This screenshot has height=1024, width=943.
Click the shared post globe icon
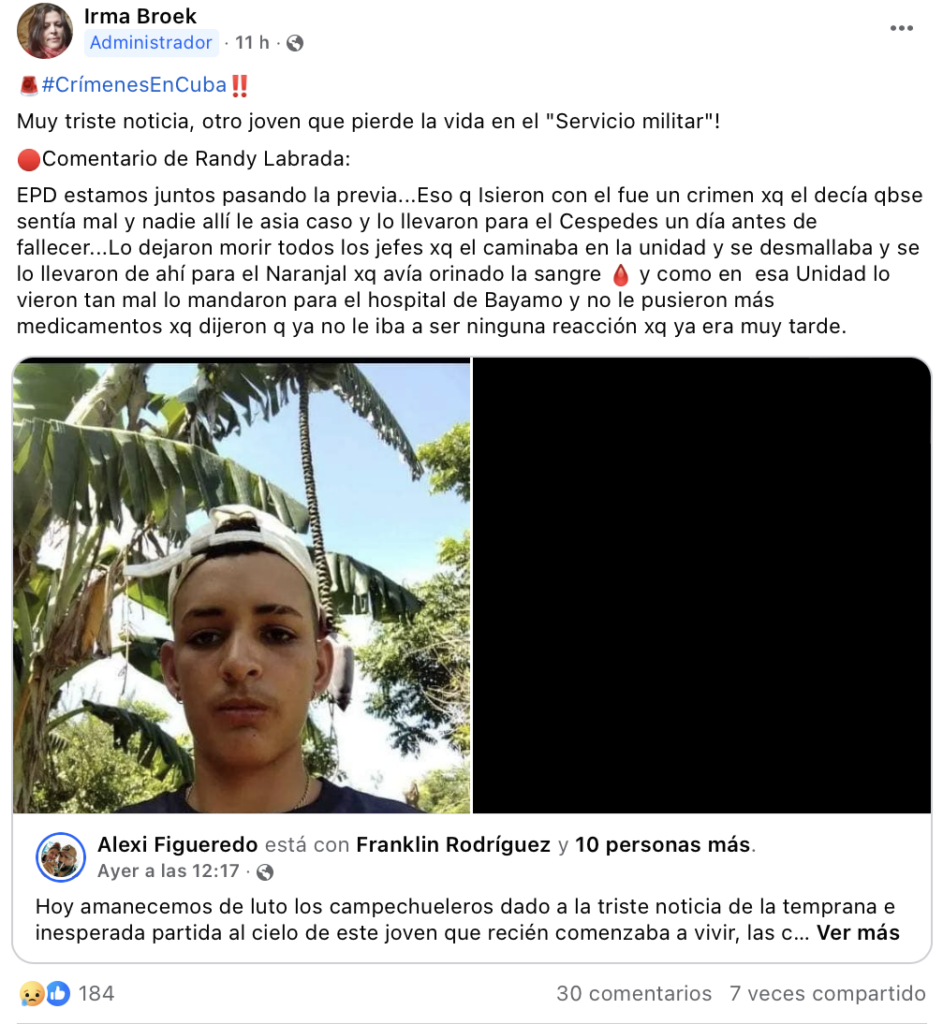click(264, 872)
